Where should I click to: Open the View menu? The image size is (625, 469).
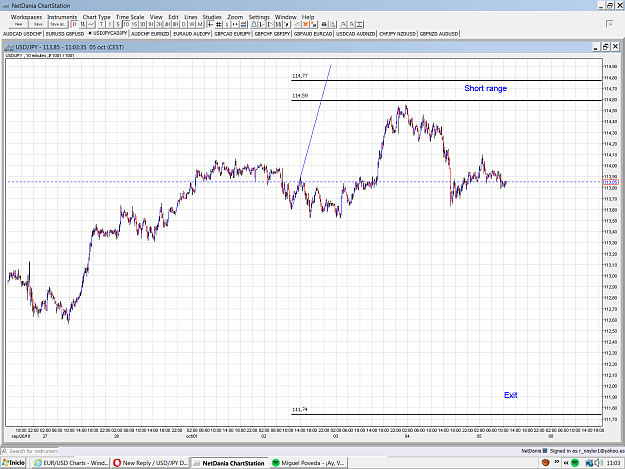(156, 17)
